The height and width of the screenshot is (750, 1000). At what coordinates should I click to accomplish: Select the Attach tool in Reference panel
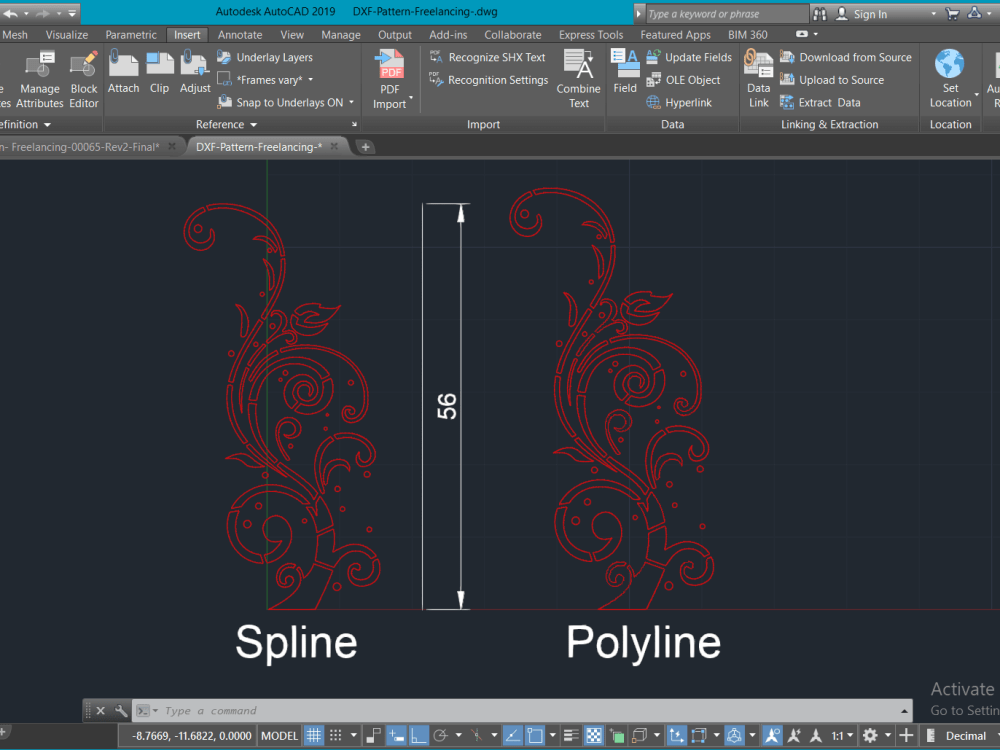click(123, 75)
